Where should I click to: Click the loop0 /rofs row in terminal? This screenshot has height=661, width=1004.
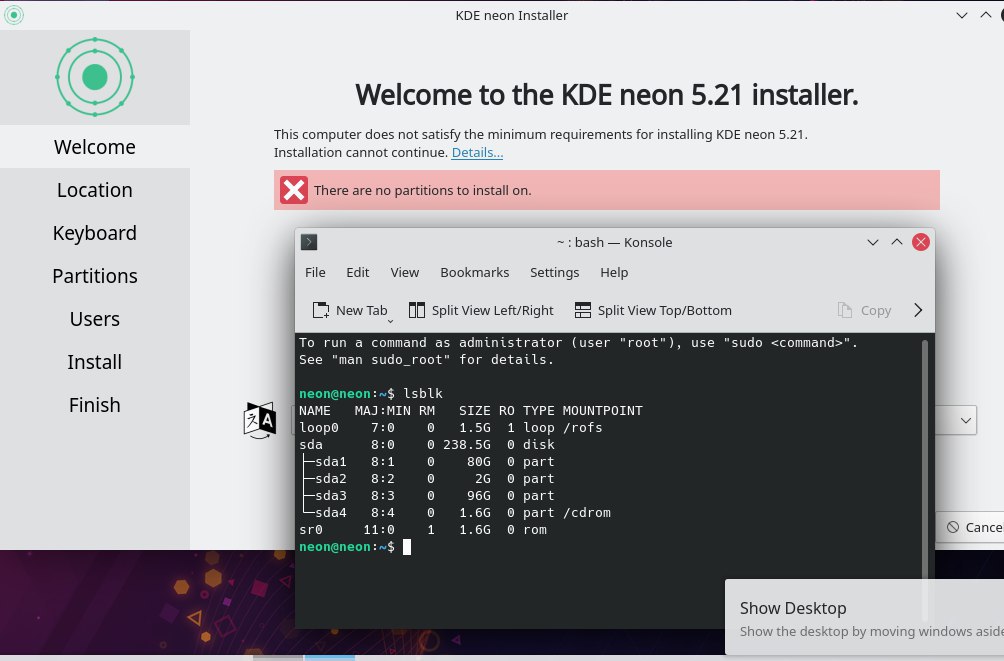tap(451, 427)
